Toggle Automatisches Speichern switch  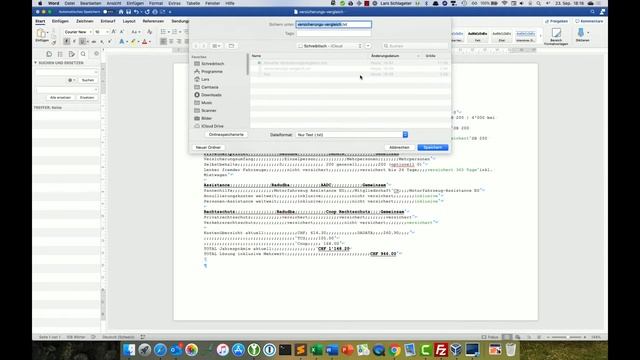click(108, 12)
